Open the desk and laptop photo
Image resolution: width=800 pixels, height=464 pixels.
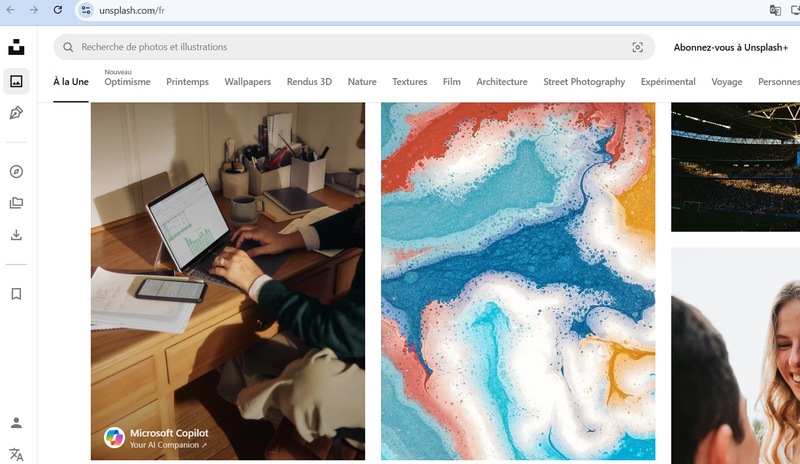tap(228, 281)
